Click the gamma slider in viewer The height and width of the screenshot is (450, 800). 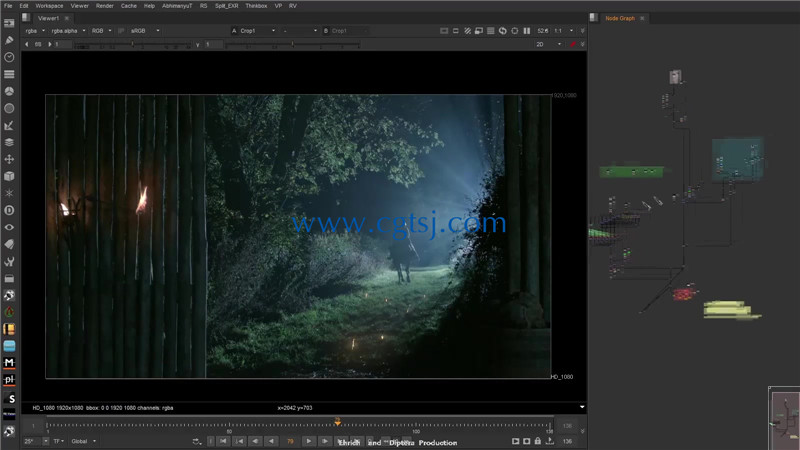(292, 44)
